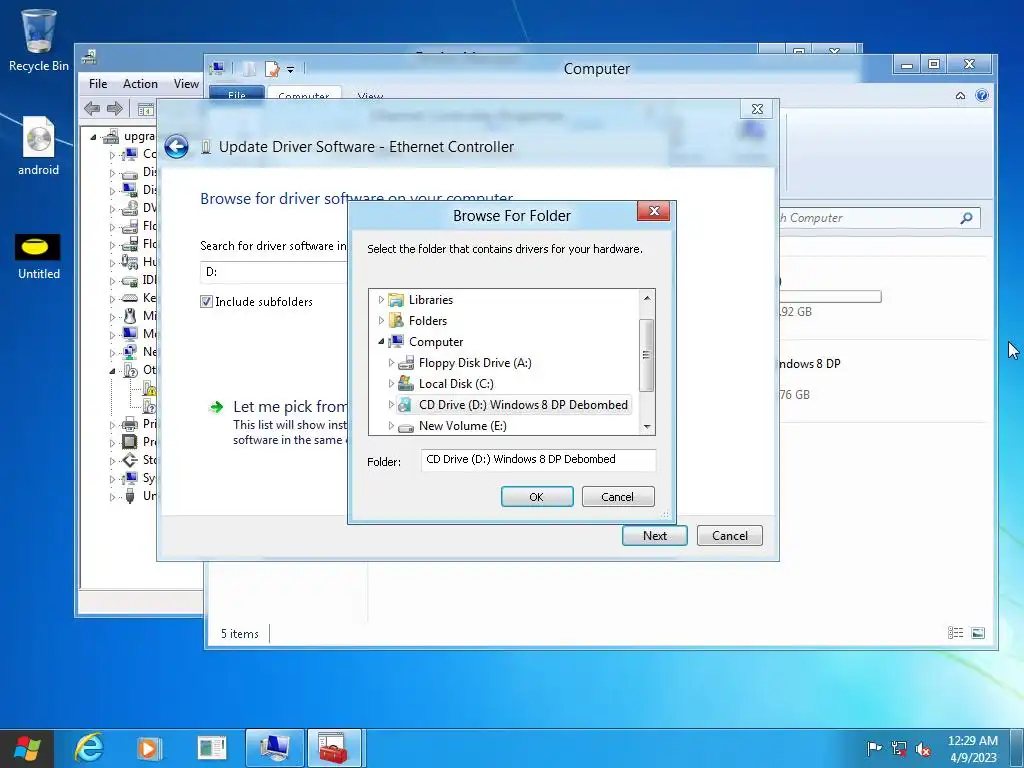Click the Mice device category icon
Image resolution: width=1024 pixels, height=768 pixels.
(130, 316)
